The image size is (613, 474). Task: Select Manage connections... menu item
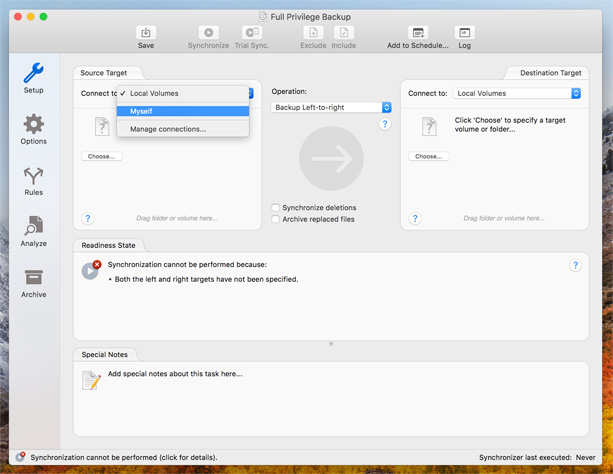click(183, 129)
